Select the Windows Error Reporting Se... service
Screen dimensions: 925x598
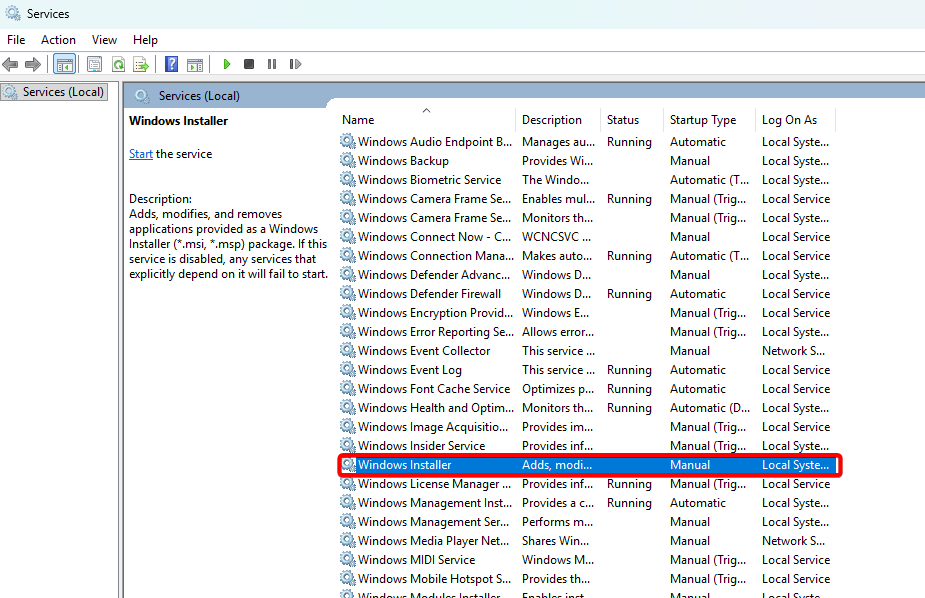point(588,331)
